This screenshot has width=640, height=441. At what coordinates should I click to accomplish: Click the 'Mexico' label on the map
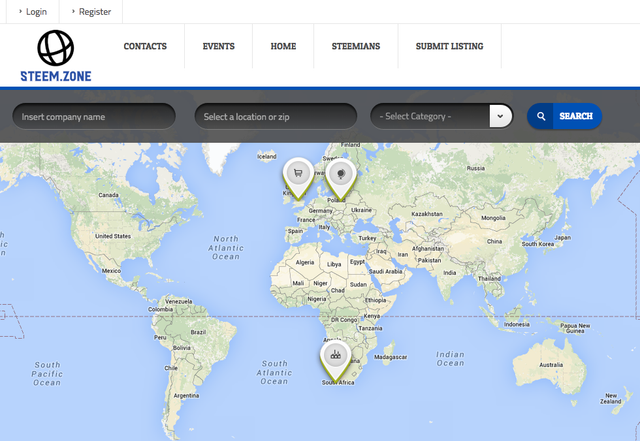click(111, 271)
